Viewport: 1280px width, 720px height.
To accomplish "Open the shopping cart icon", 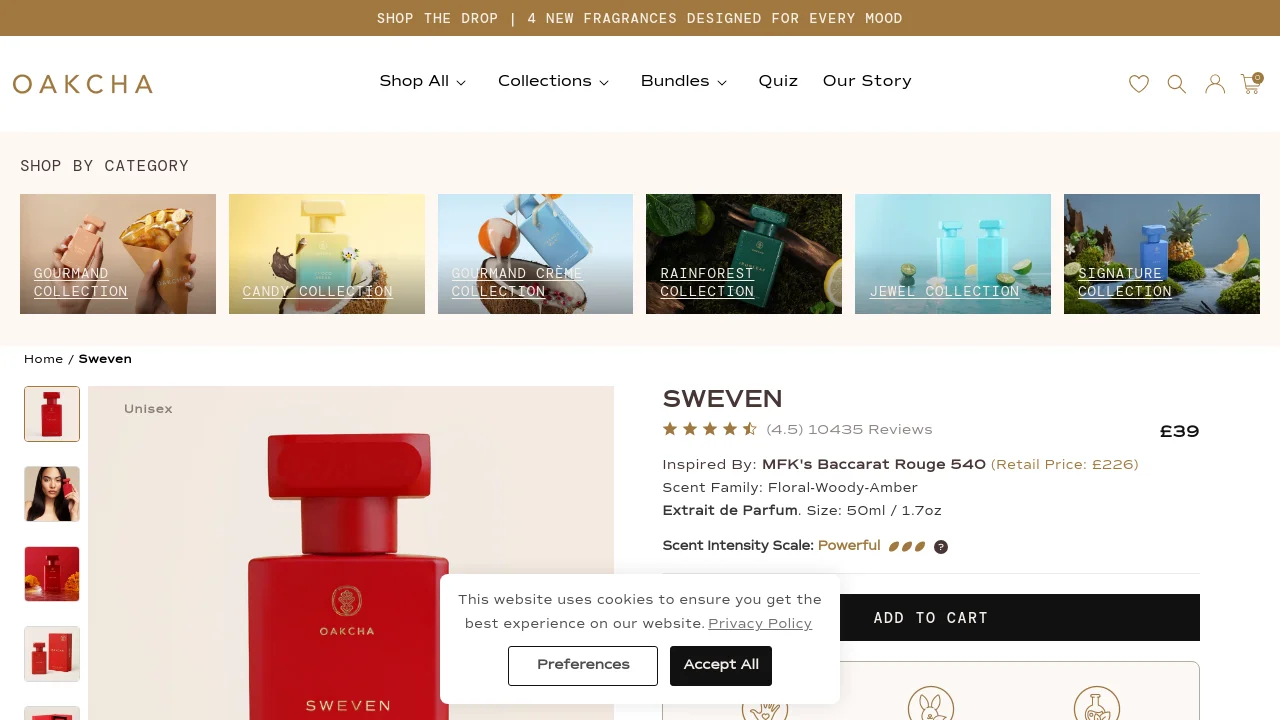I will (x=1251, y=83).
